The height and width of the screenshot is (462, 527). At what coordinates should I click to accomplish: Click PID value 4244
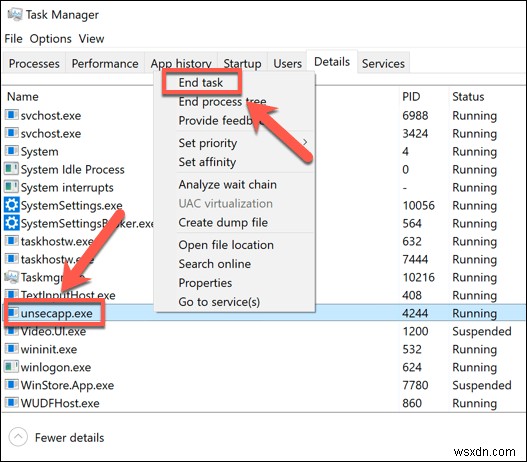tap(415, 313)
